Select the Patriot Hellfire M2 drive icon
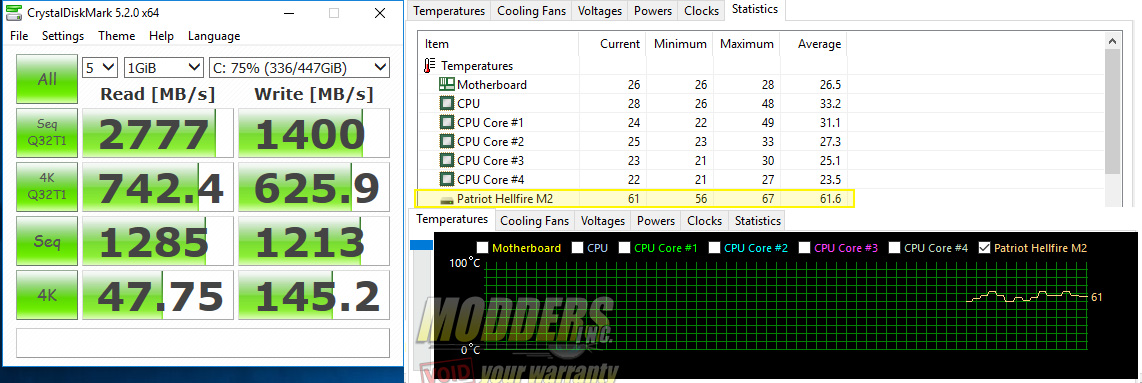1142x383 pixels. 446,199
